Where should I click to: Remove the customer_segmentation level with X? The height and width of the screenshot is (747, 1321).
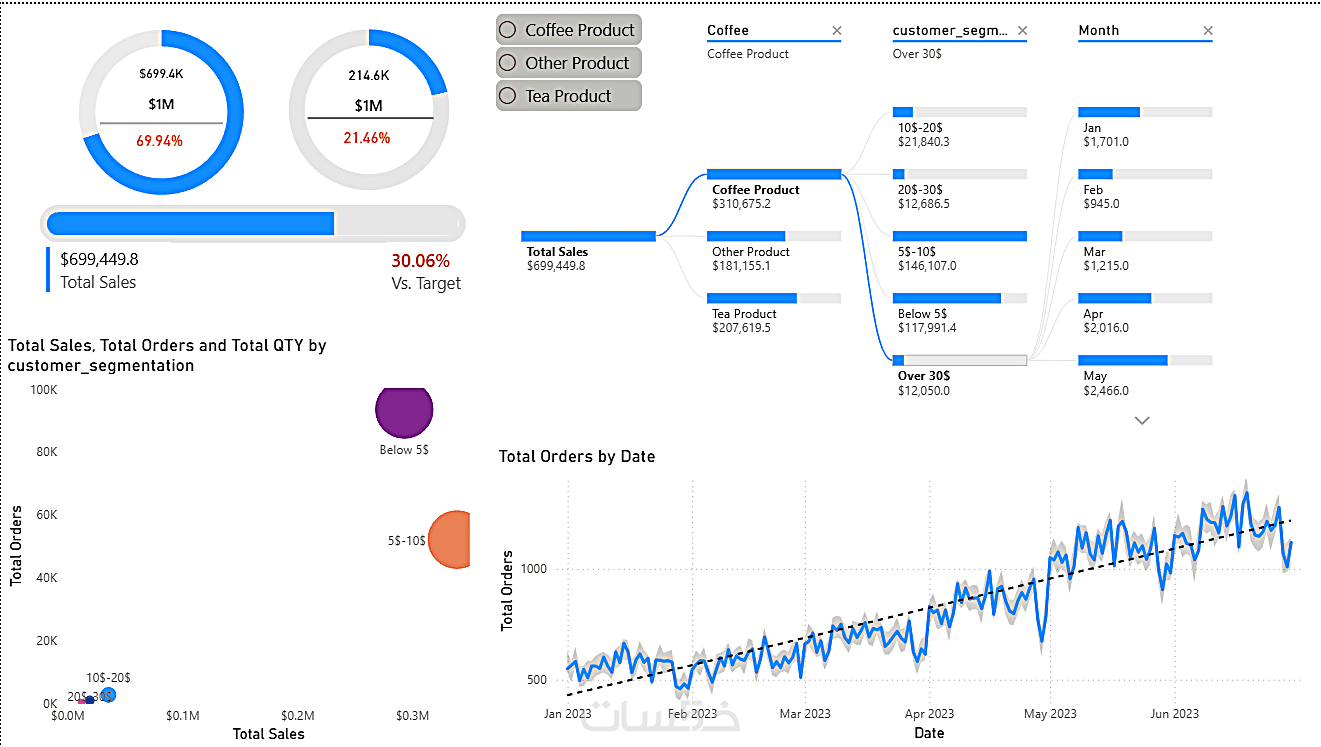coord(1022,31)
